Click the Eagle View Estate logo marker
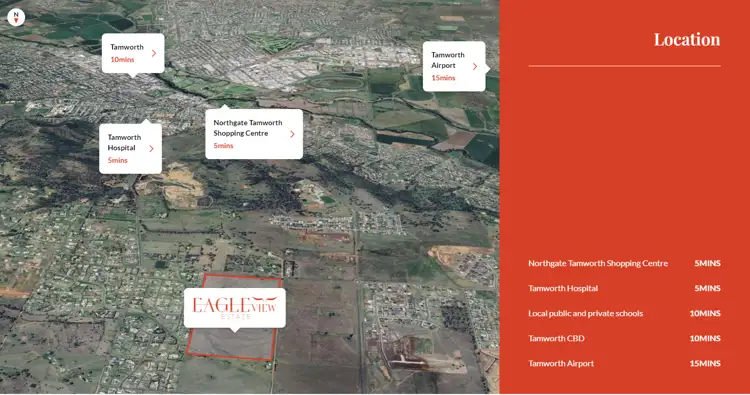This screenshot has width=750, height=395. tap(235, 307)
